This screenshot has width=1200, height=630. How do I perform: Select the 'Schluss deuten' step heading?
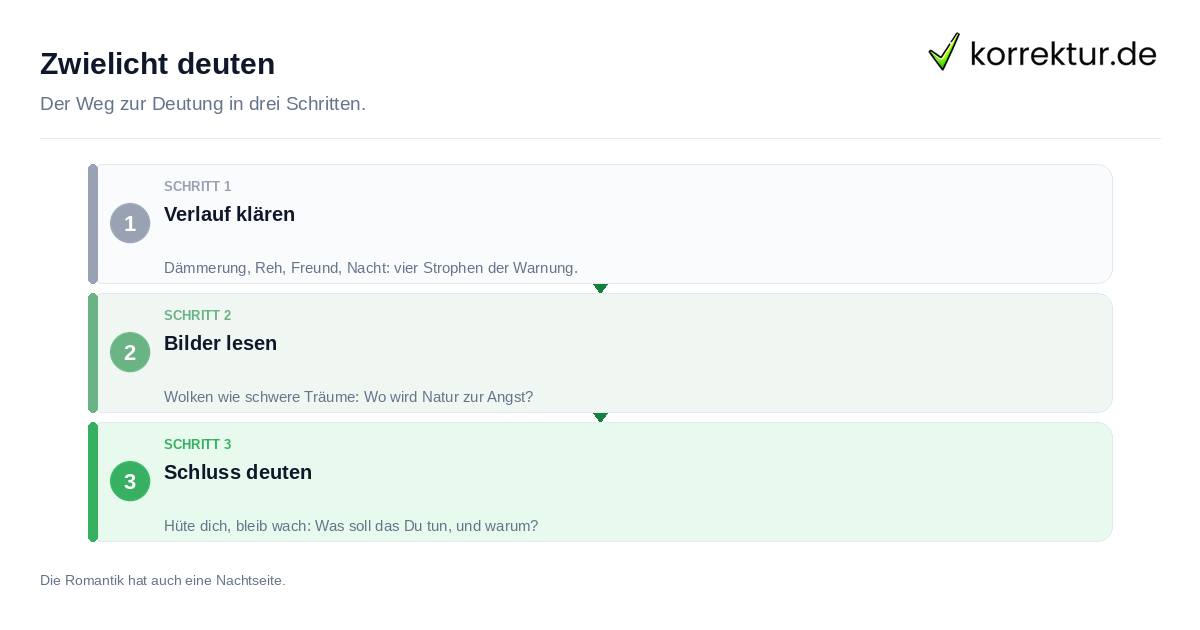(x=238, y=472)
